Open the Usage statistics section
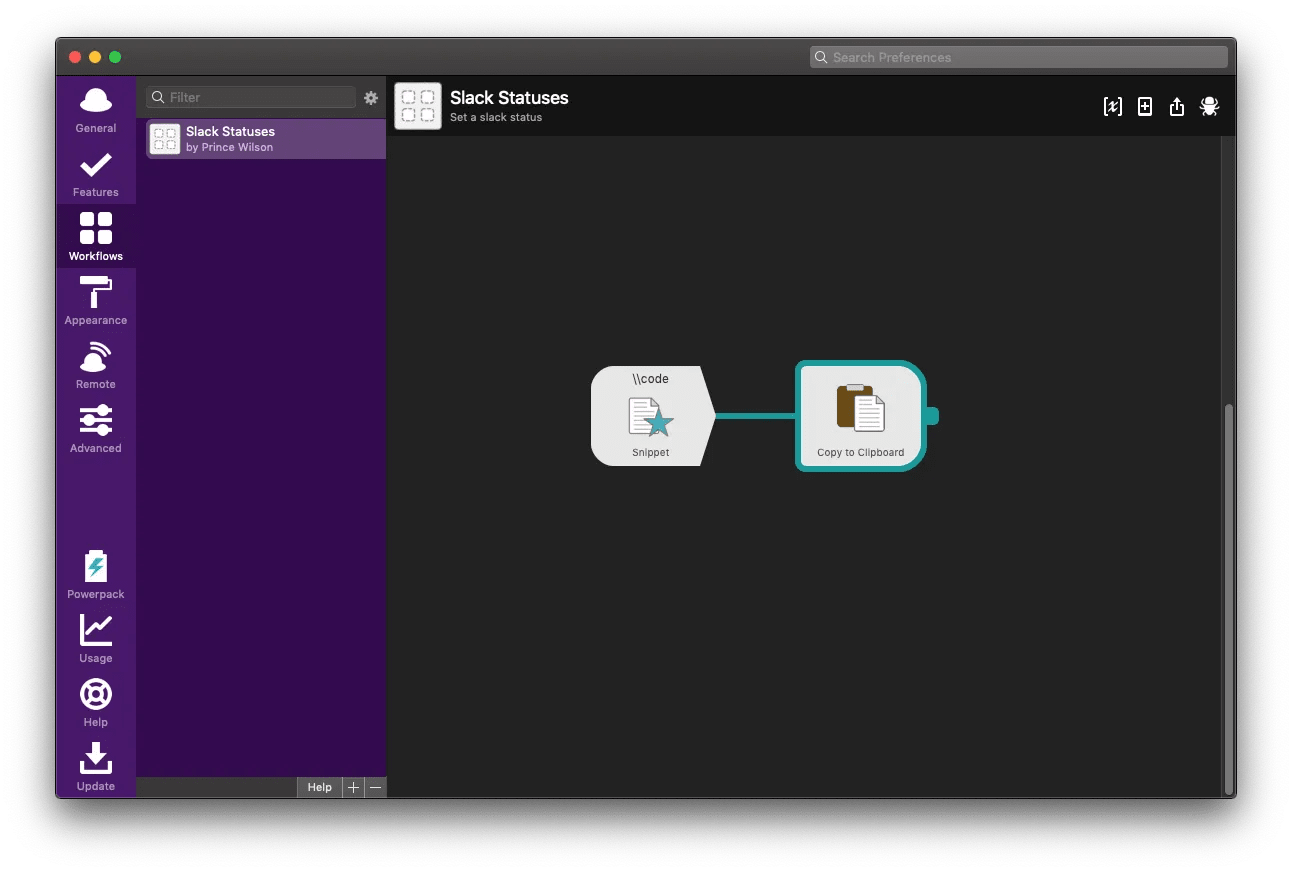The height and width of the screenshot is (872, 1292). 95,638
